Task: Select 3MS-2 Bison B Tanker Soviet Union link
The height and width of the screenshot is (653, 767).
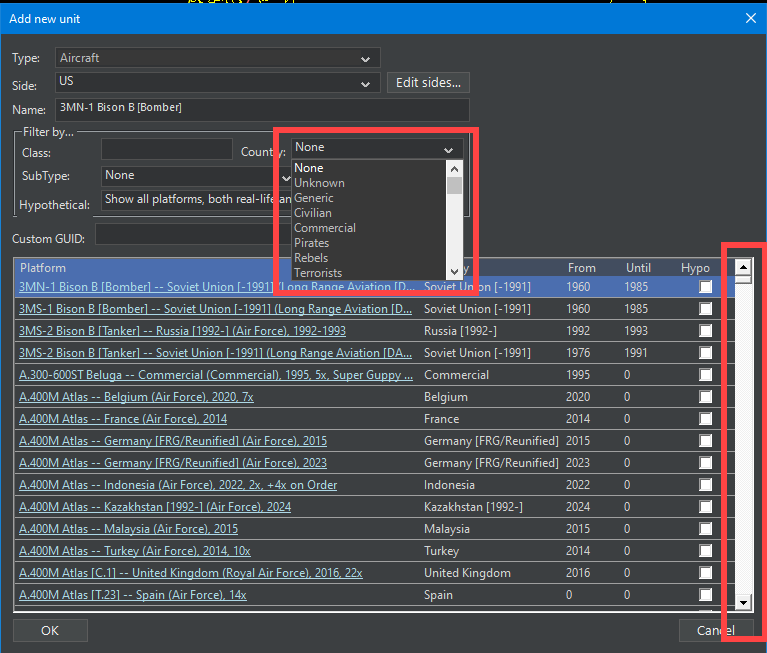Action: 215,353
